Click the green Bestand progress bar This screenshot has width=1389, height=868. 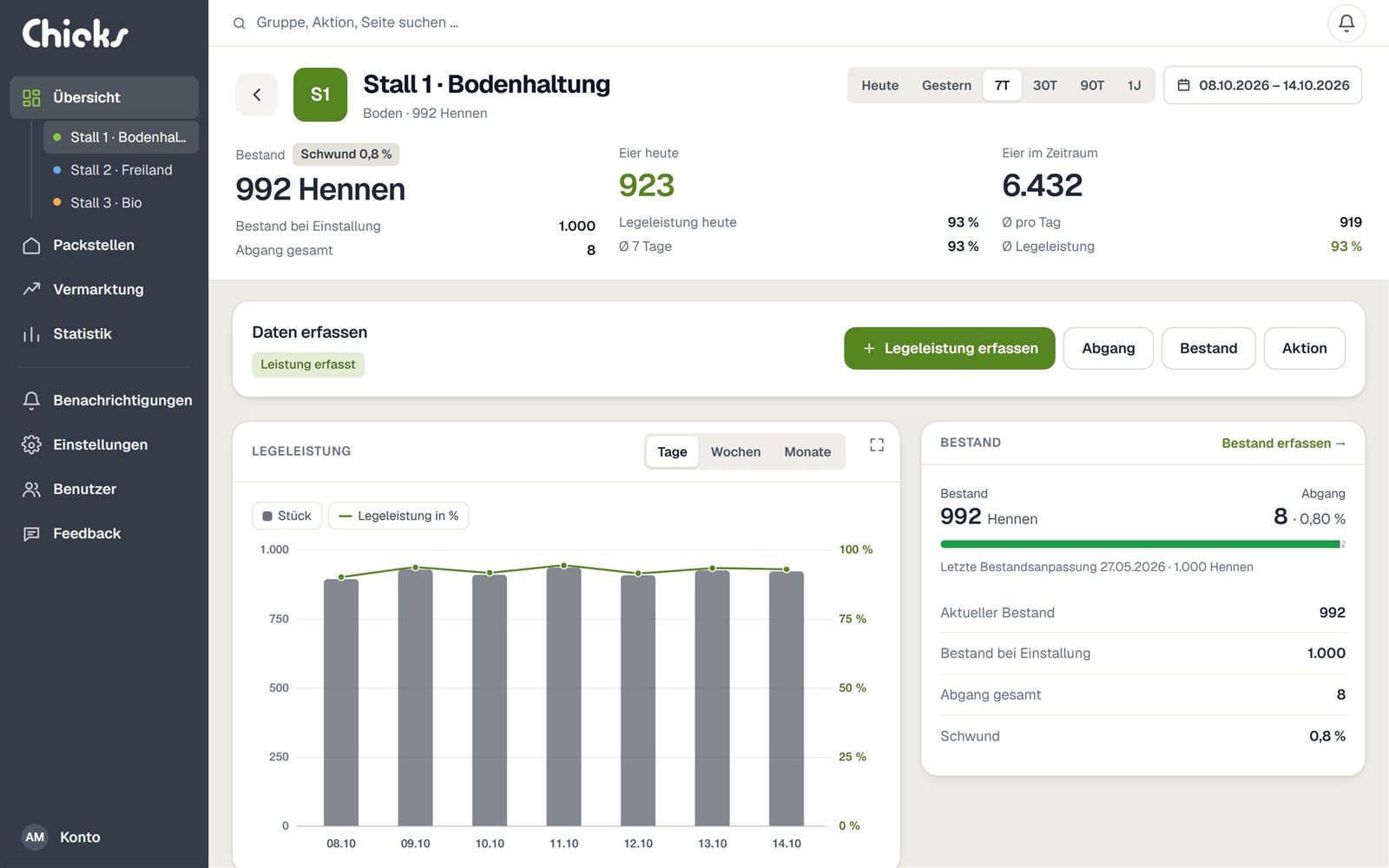[1142, 544]
